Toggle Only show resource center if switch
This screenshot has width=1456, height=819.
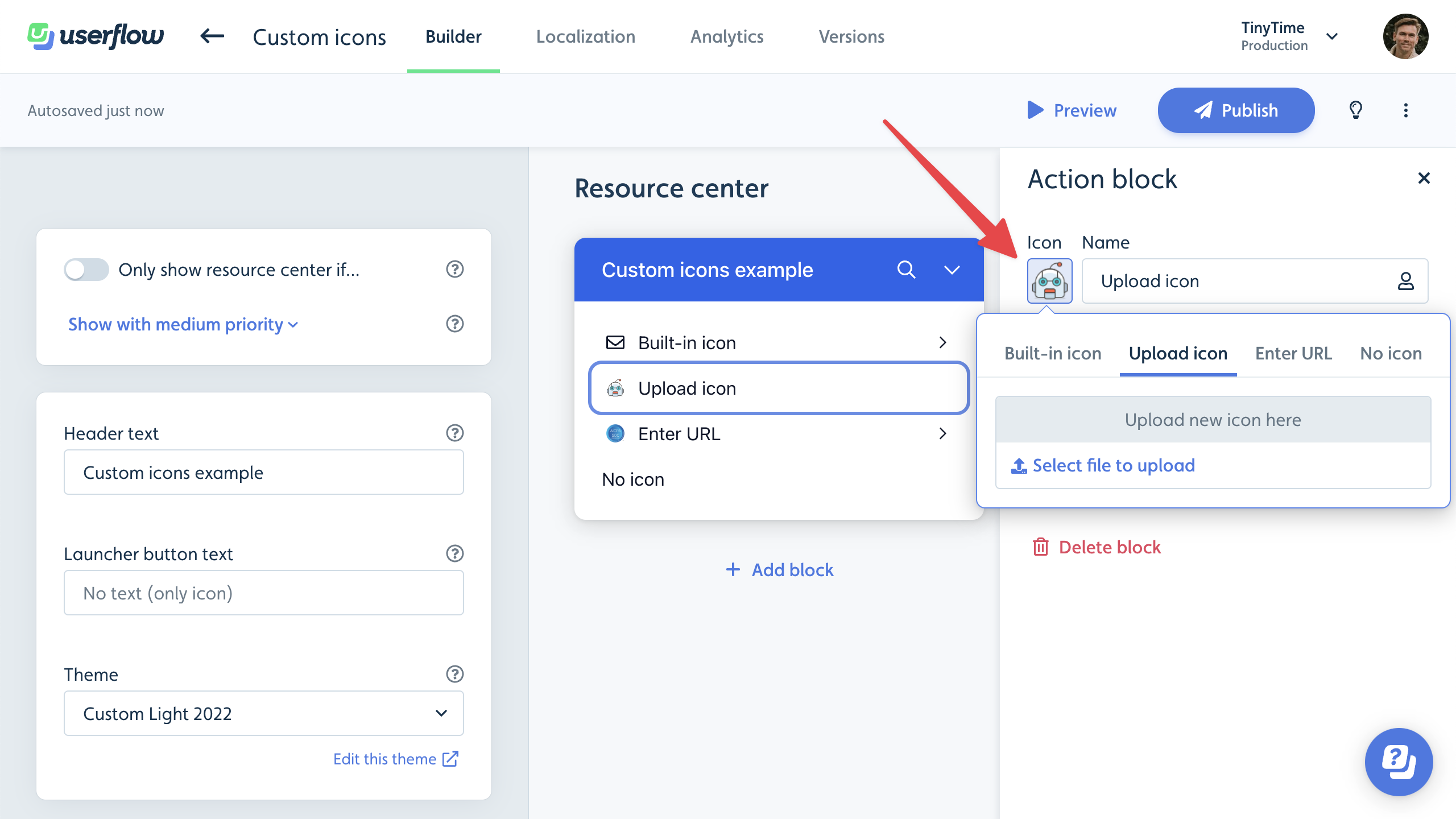86,270
